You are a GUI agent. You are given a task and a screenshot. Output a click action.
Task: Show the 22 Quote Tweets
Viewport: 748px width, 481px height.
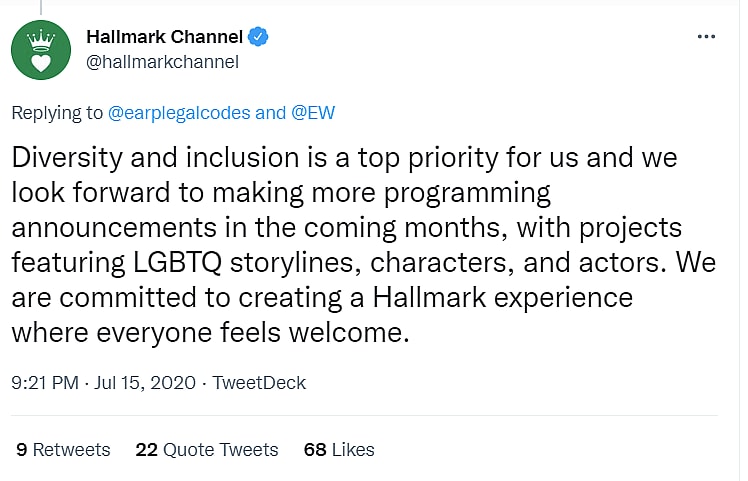pos(206,450)
